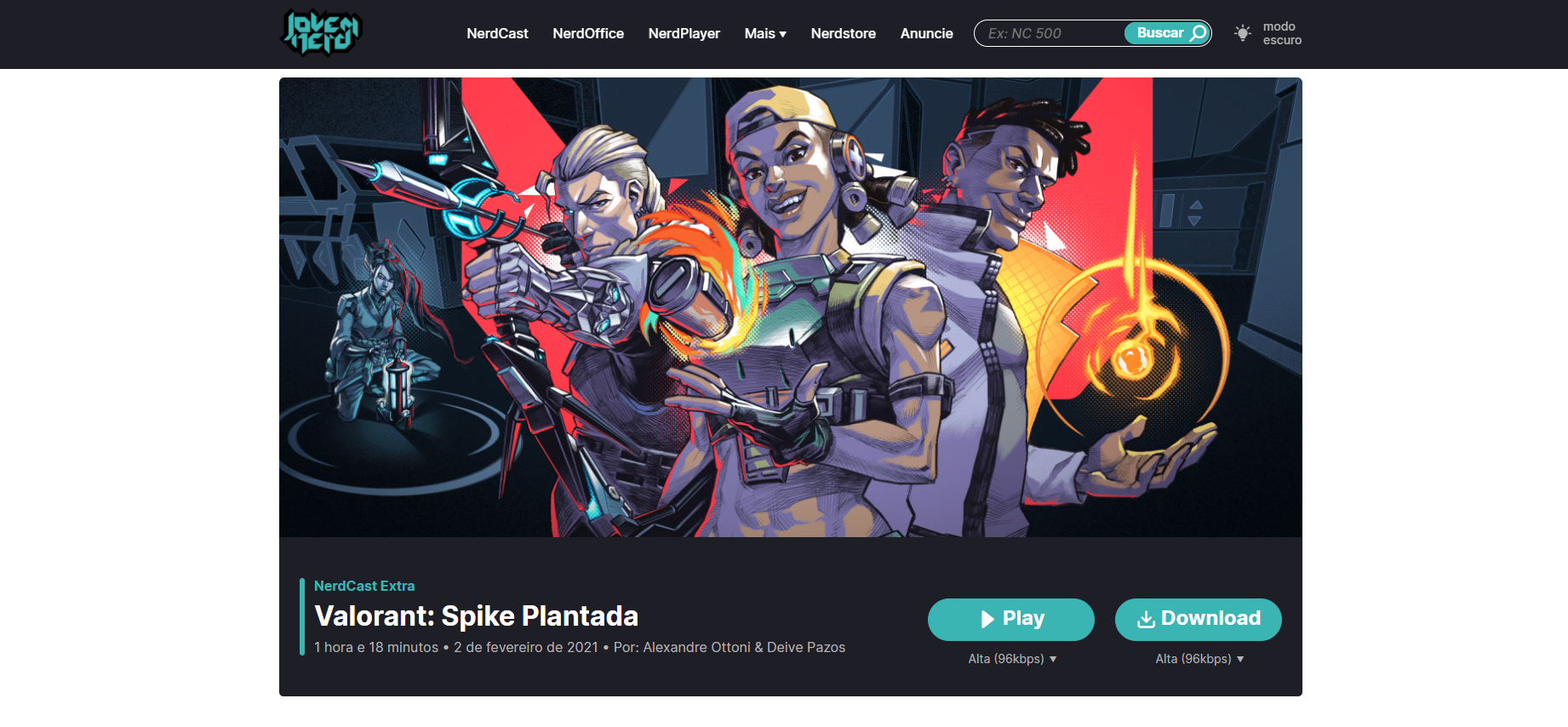1568x727 pixels.
Task: Click the lightbulb dark mode icon
Action: point(1243,33)
